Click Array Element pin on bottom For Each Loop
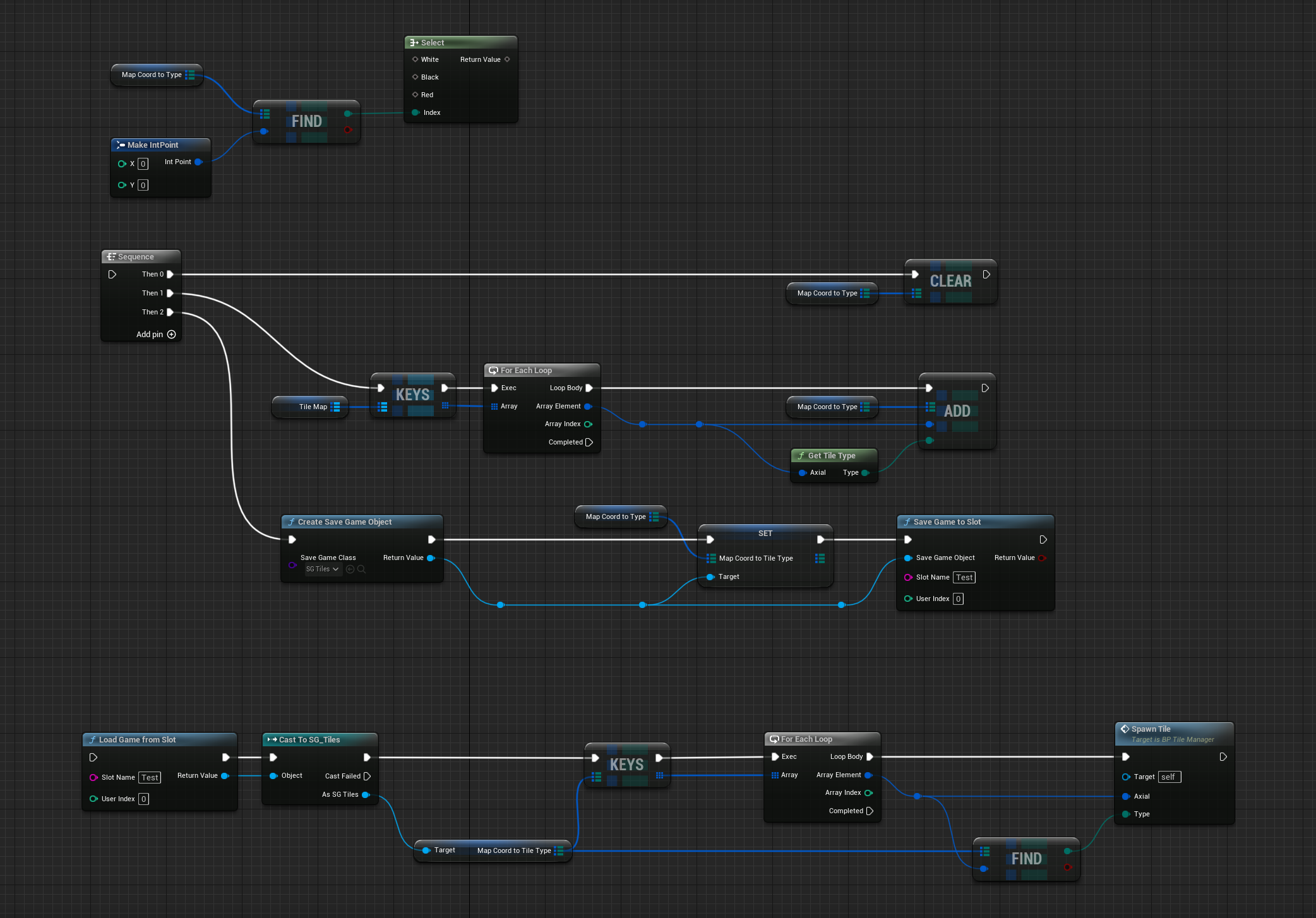The height and width of the screenshot is (918, 1316). tap(868, 775)
